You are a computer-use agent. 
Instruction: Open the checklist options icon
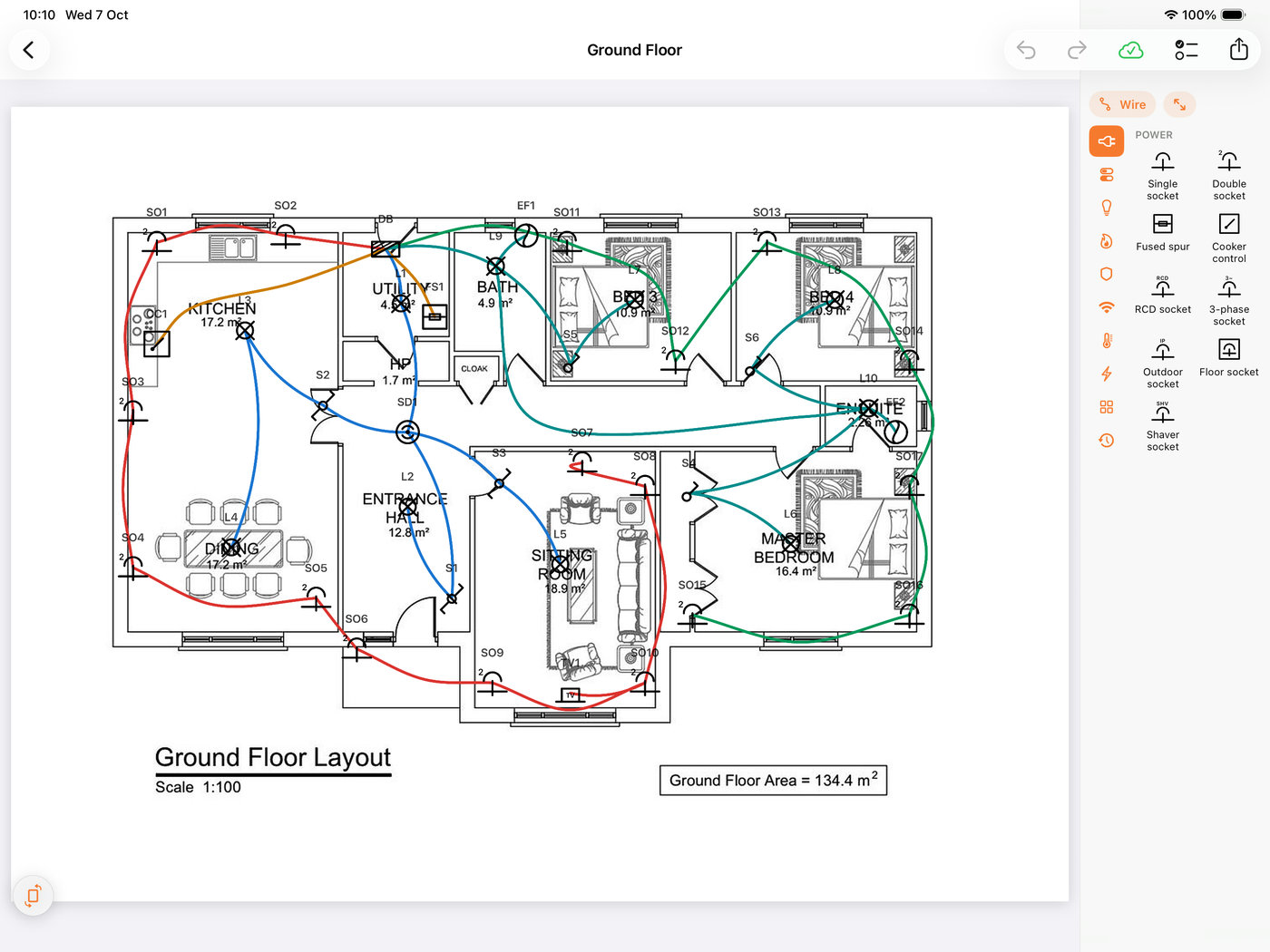[x=1186, y=50]
